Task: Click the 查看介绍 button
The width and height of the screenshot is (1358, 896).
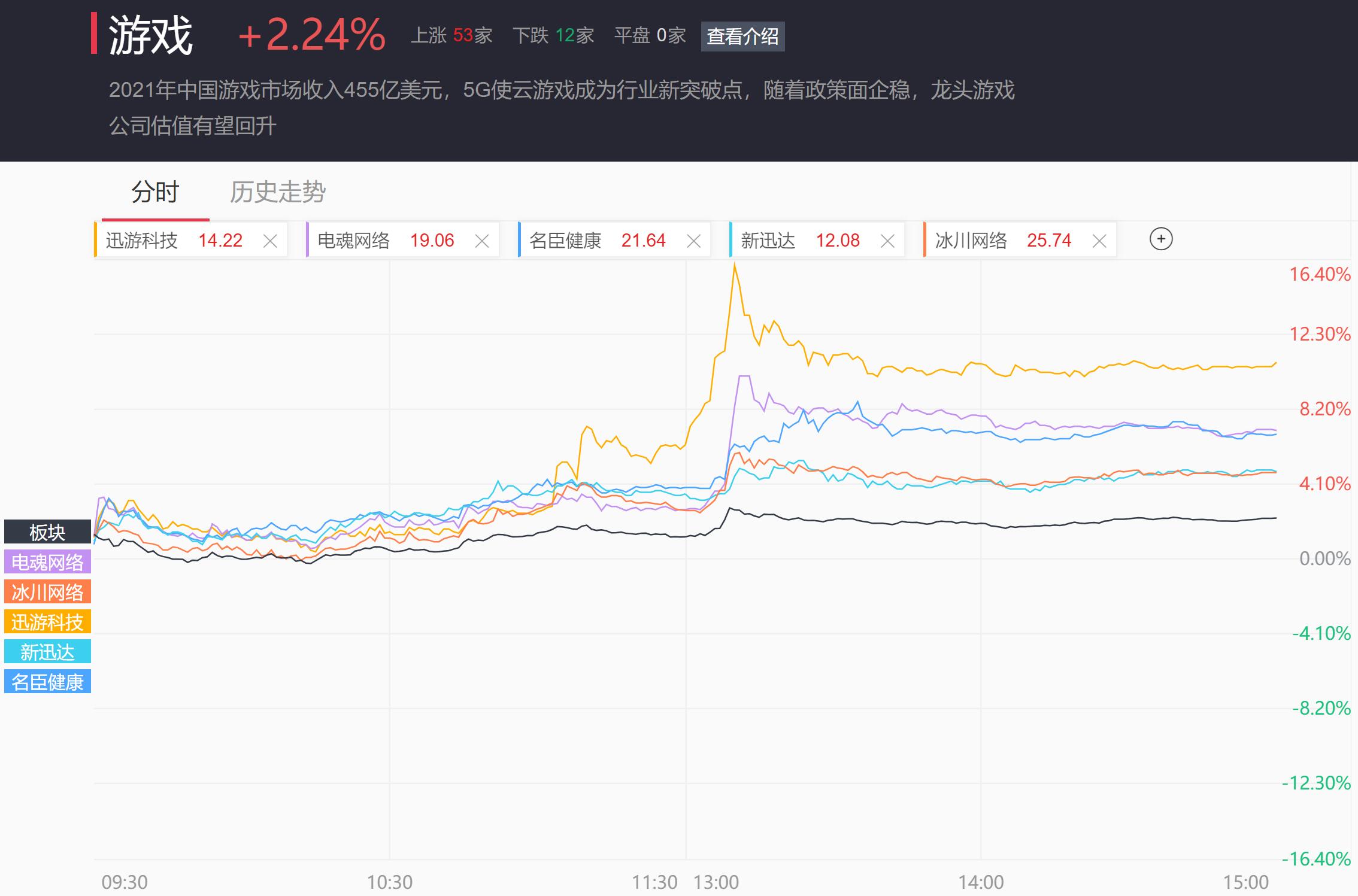Action: coord(742,37)
